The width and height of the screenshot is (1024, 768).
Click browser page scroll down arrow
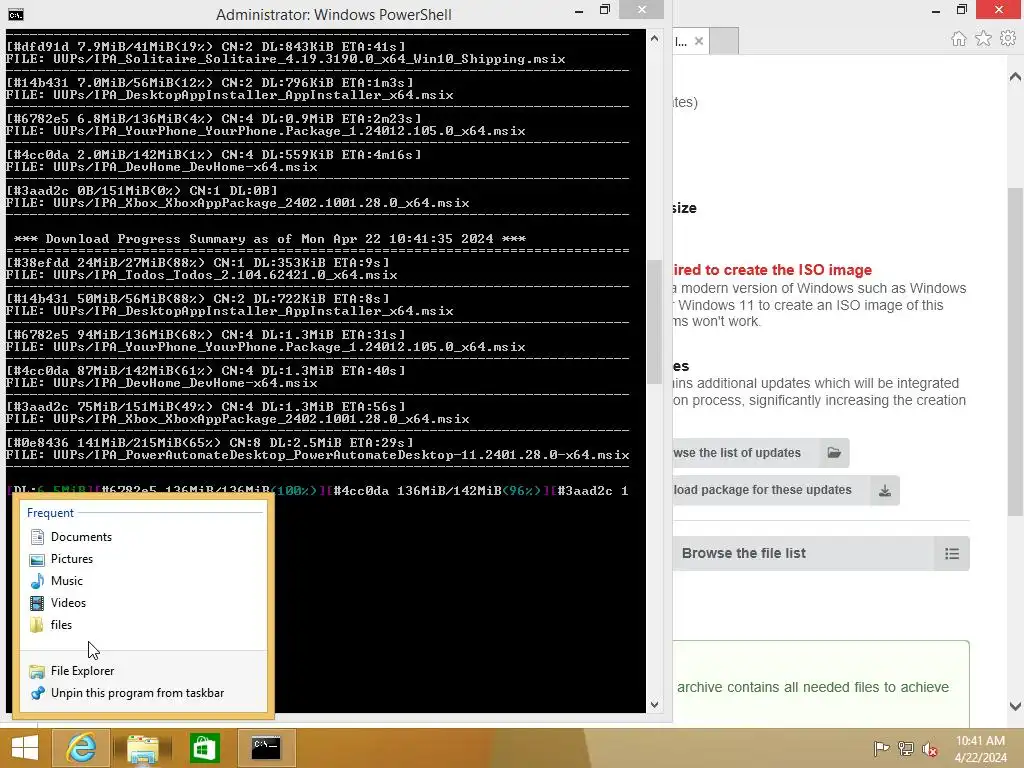coord(1015,706)
